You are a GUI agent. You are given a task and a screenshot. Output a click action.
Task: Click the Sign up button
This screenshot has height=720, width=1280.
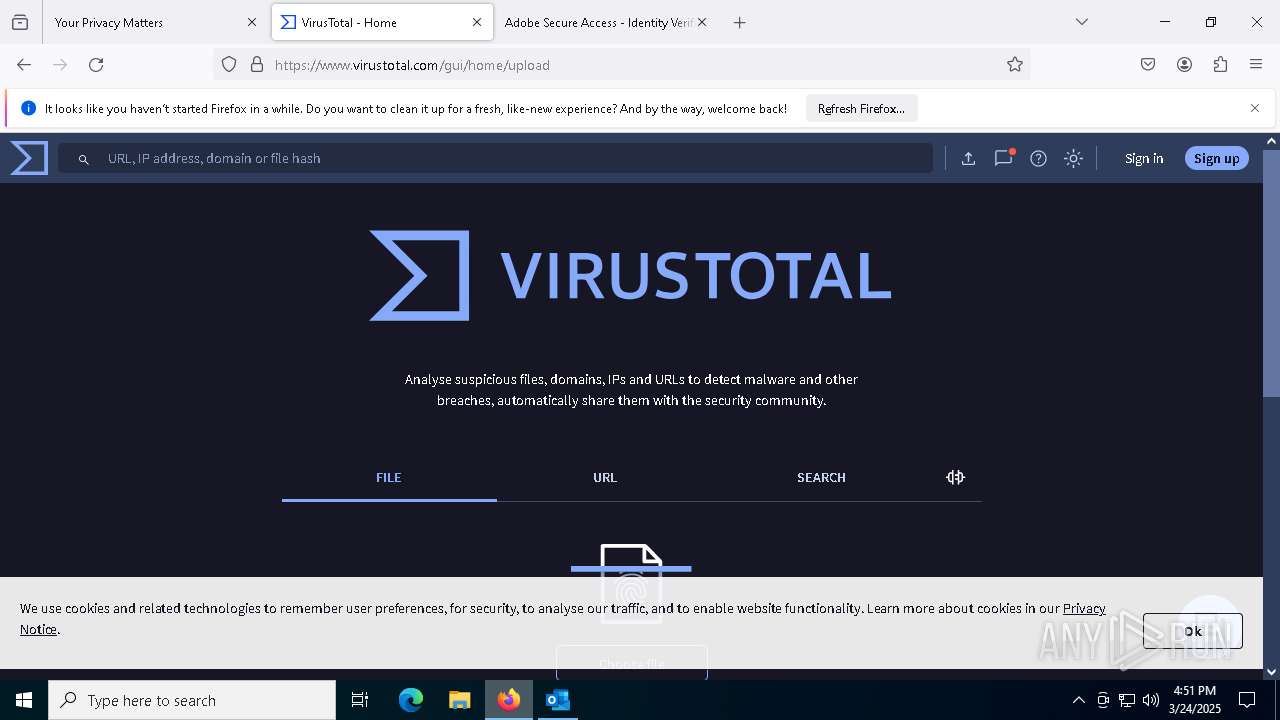(1216, 158)
